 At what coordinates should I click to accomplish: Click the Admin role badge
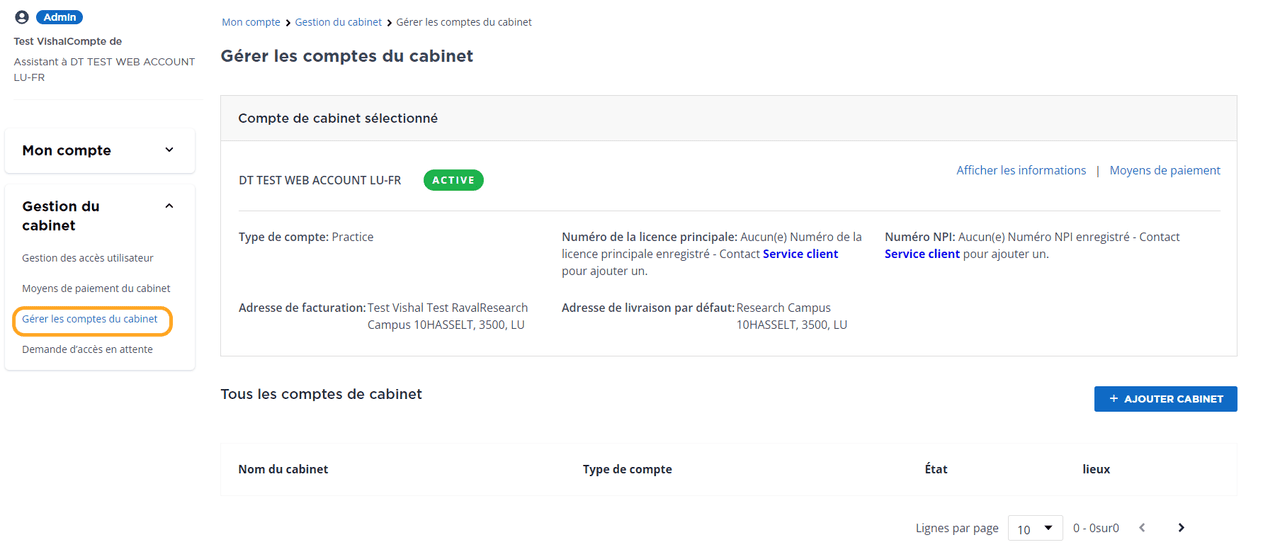point(59,17)
